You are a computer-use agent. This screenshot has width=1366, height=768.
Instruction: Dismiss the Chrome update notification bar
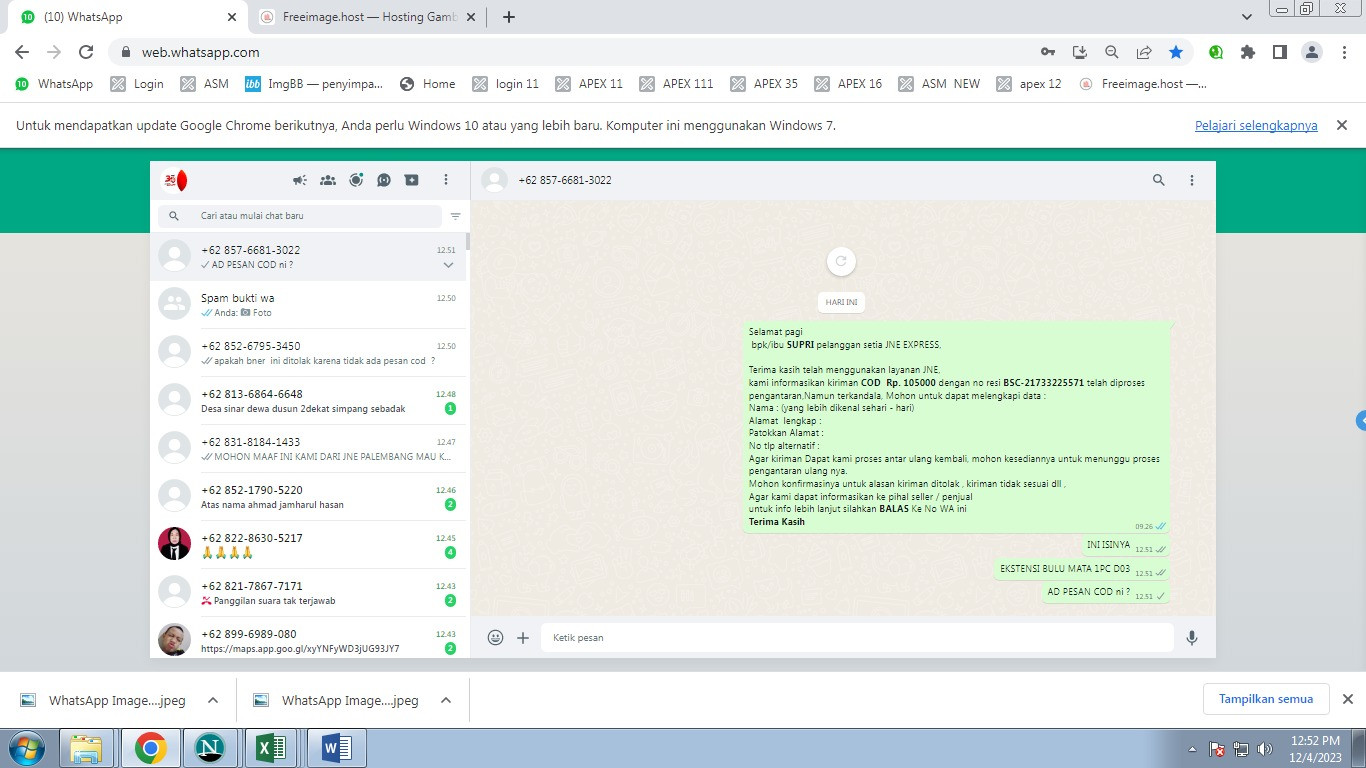[x=1342, y=125]
